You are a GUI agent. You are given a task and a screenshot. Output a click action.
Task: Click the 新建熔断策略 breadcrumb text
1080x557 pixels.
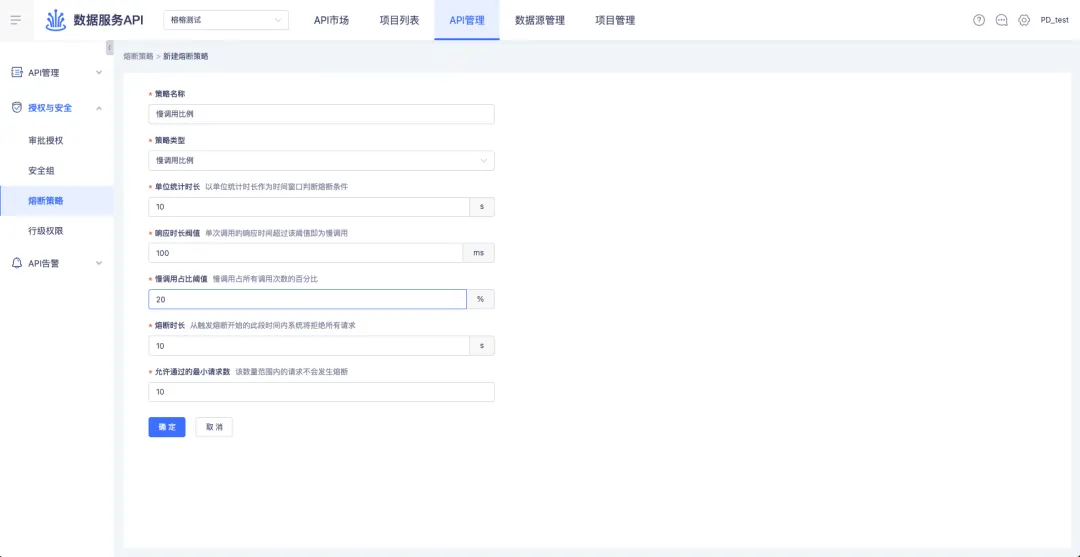pyautogui.click(x=185, y=56)
